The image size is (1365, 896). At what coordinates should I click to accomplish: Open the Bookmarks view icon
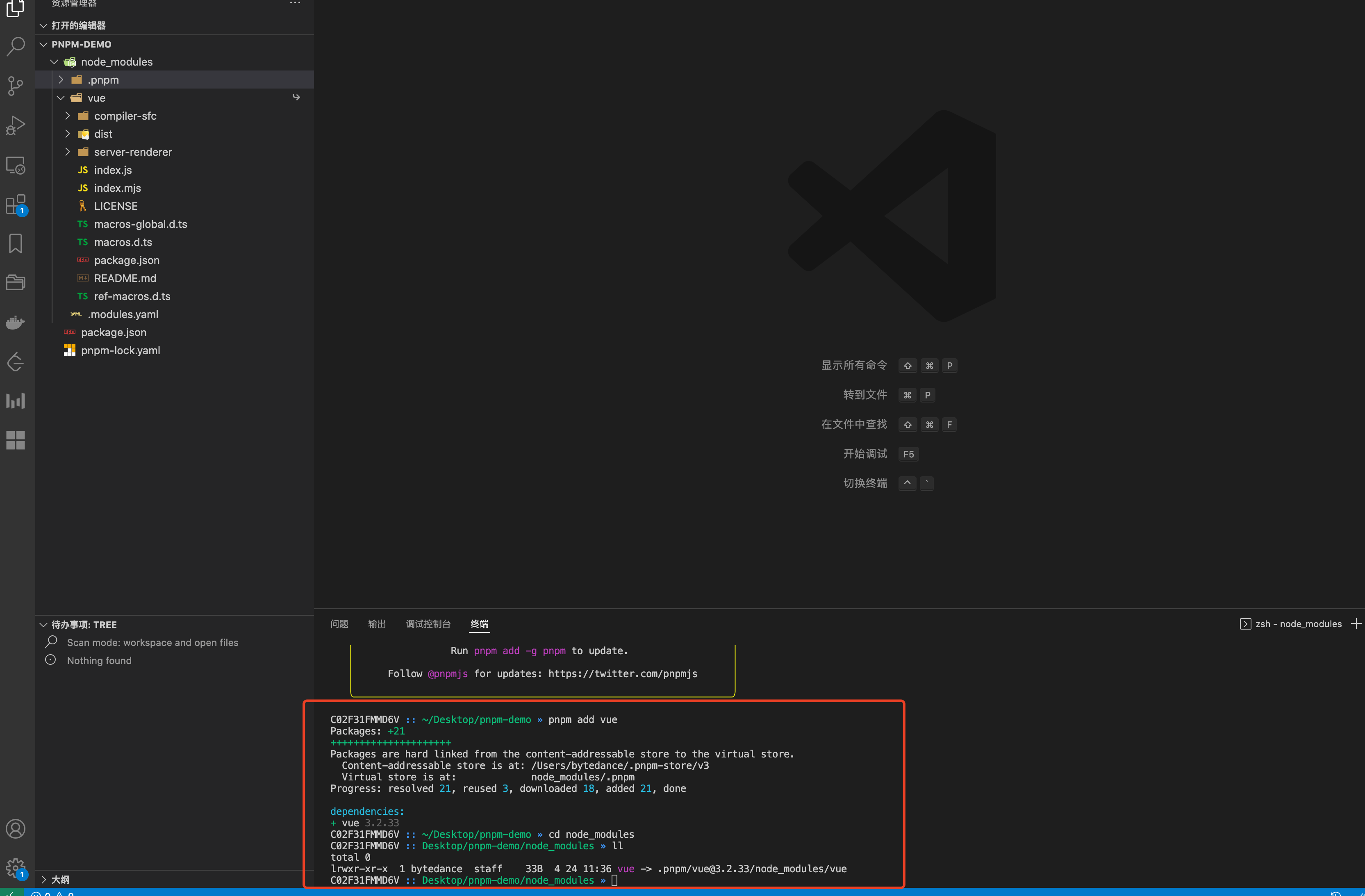(x=16, y=244)
